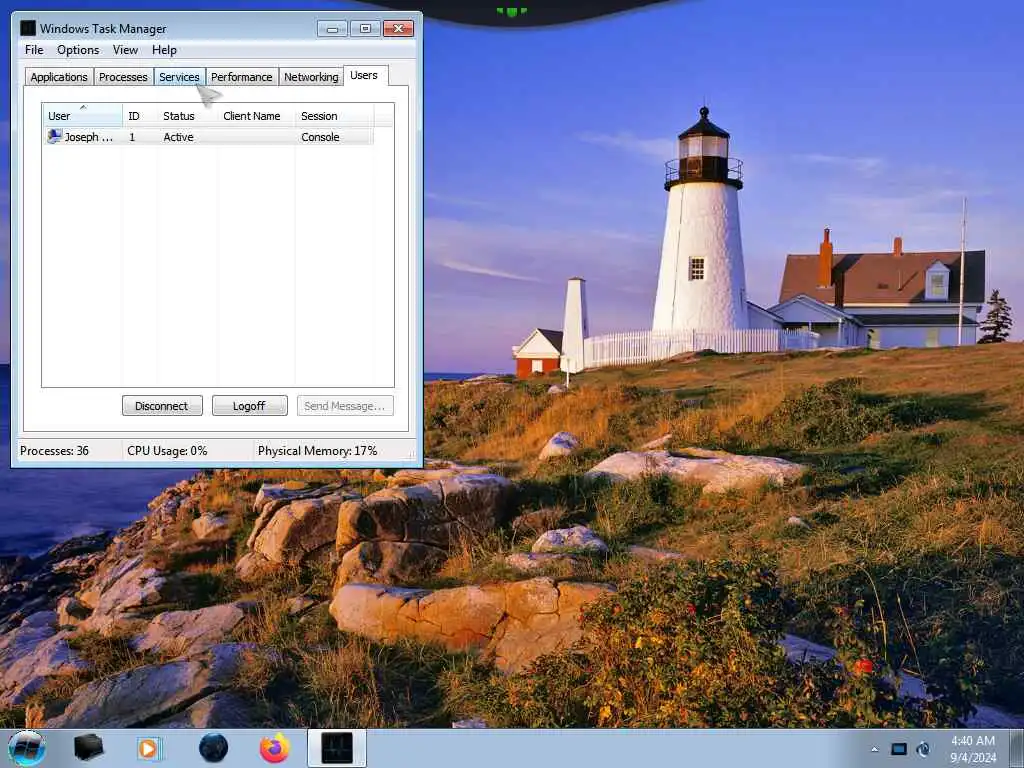Maximize the Task Manager window
Viewport: 1024px width, 768px height.
(x=365, y=29)
